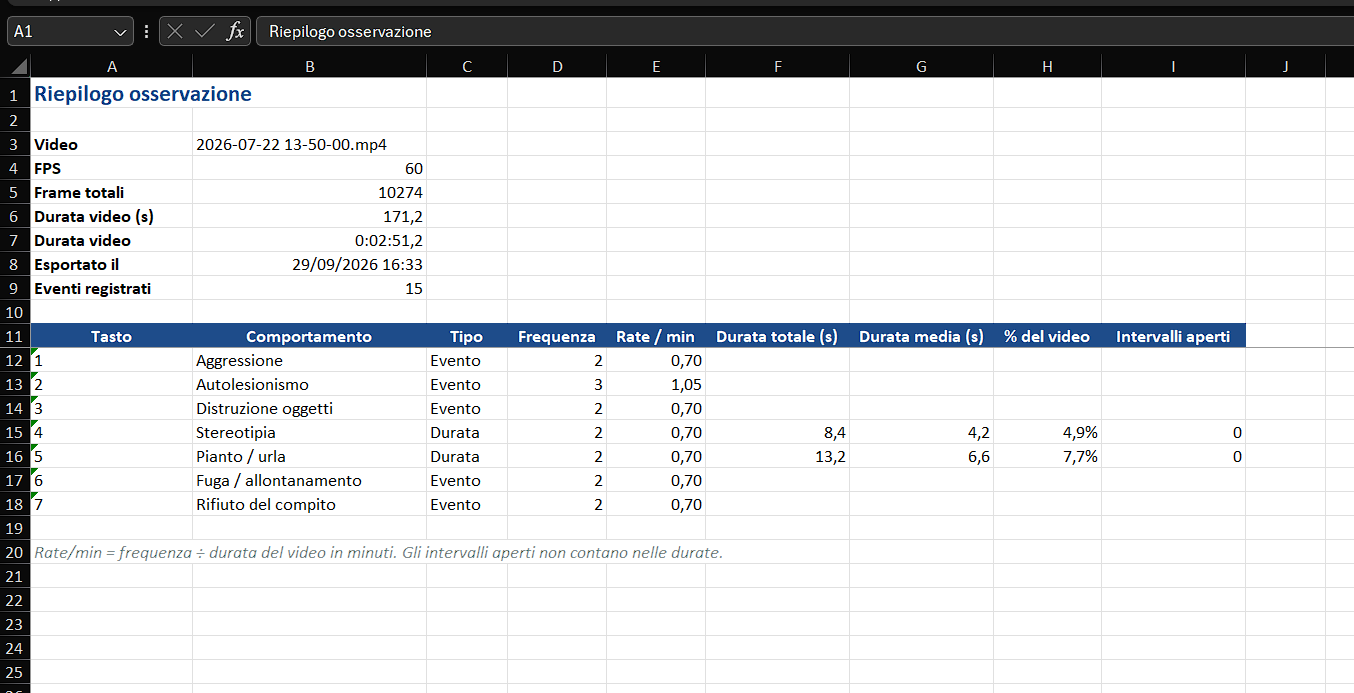Click in the formula bar text field
Viewport: 1354px width, 693px height.
point(805,31)
